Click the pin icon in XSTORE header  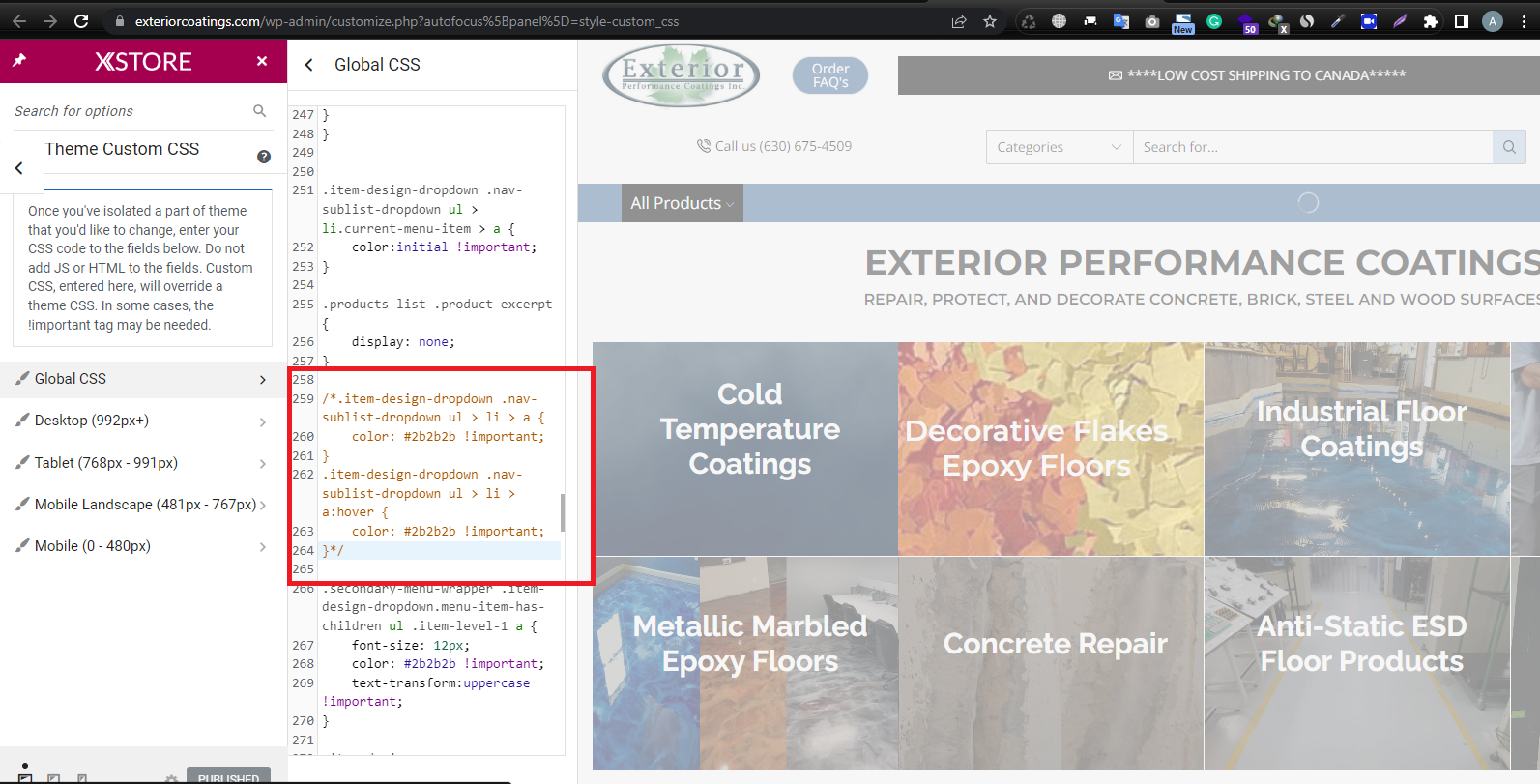click(19, 61)
